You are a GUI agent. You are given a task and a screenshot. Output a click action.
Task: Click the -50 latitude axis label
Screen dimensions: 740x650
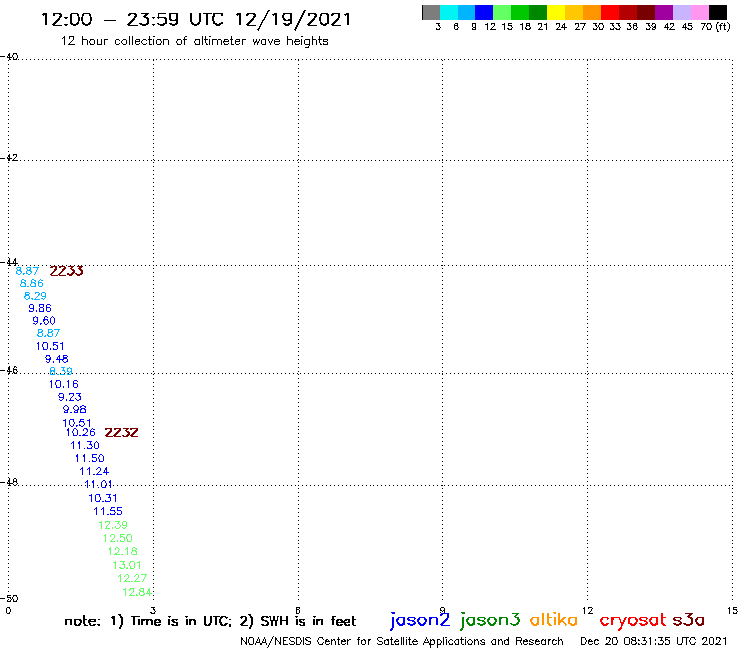9,599
